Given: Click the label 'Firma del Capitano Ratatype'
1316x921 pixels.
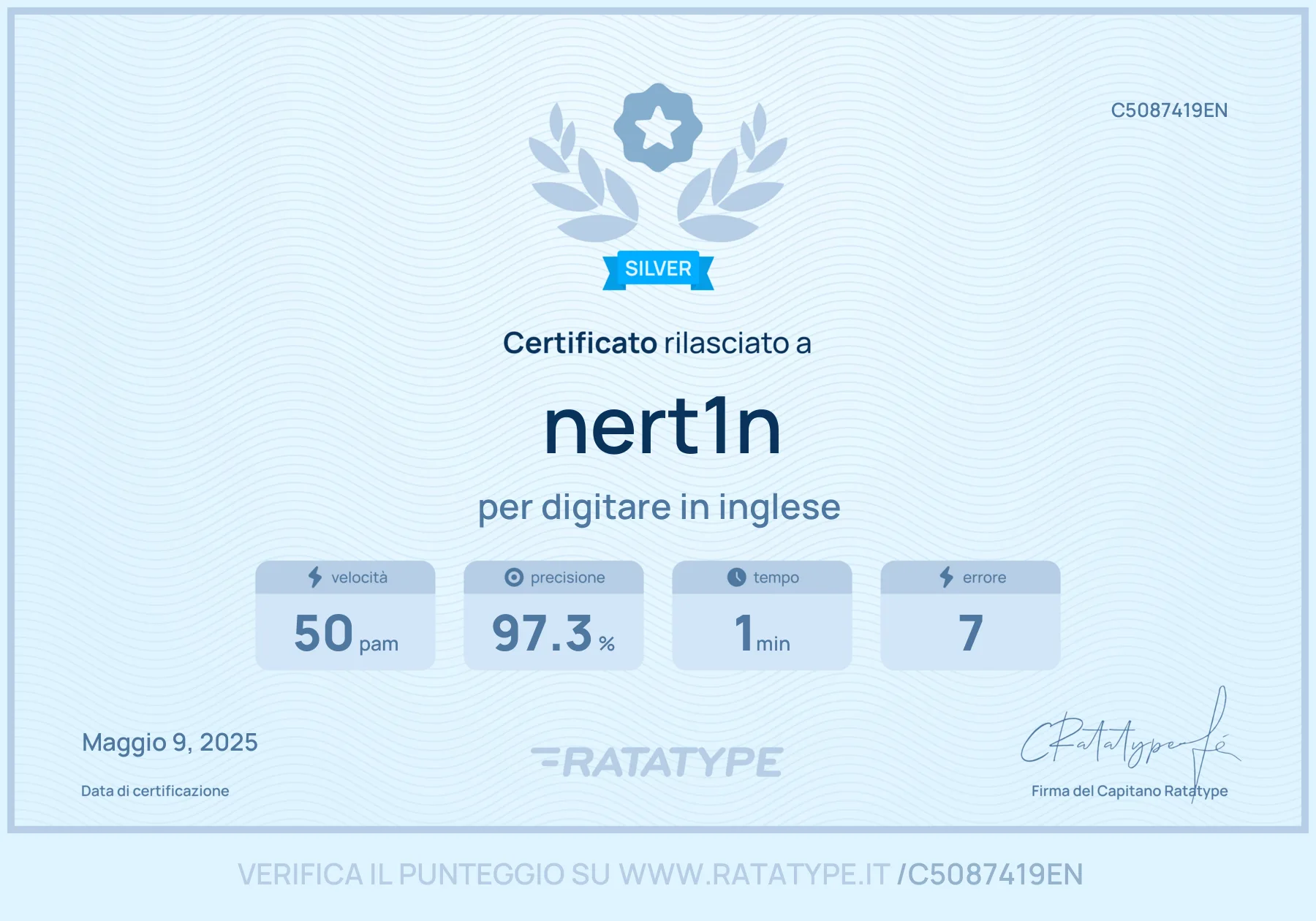Looking at the screenshot, I should (x=1130, y=791).
